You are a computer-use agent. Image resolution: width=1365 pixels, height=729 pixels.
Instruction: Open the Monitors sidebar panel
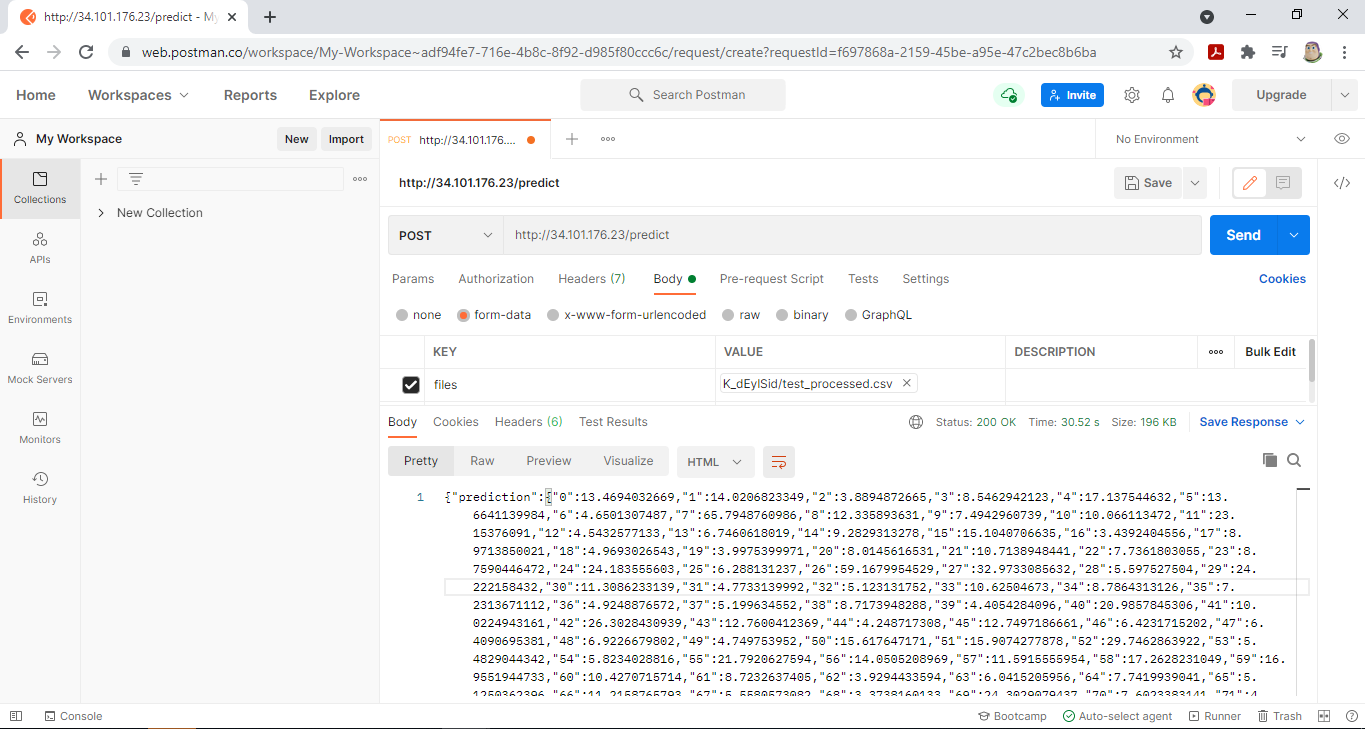pos(40,427)
